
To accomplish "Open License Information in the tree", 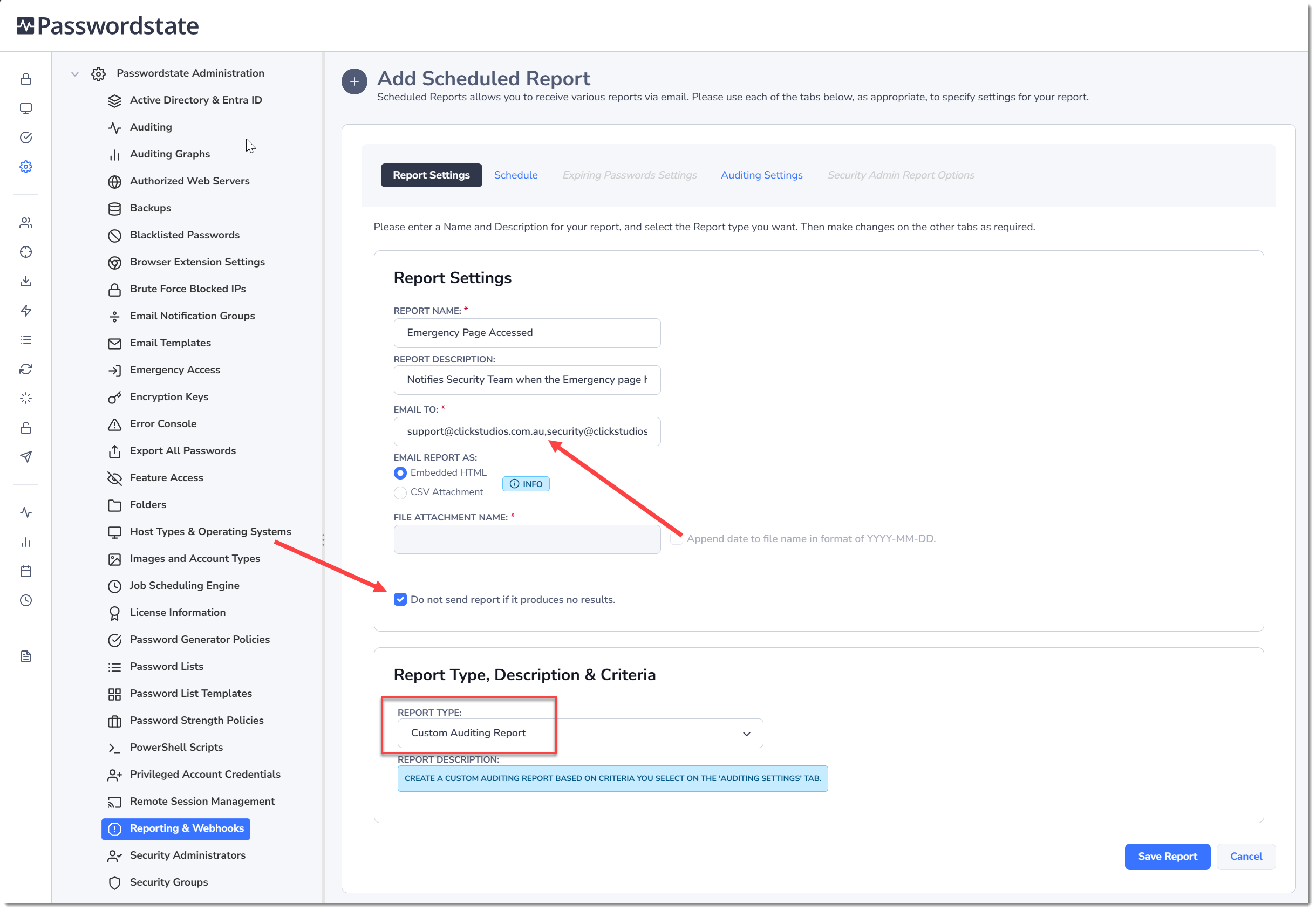I will coord(178,613).
